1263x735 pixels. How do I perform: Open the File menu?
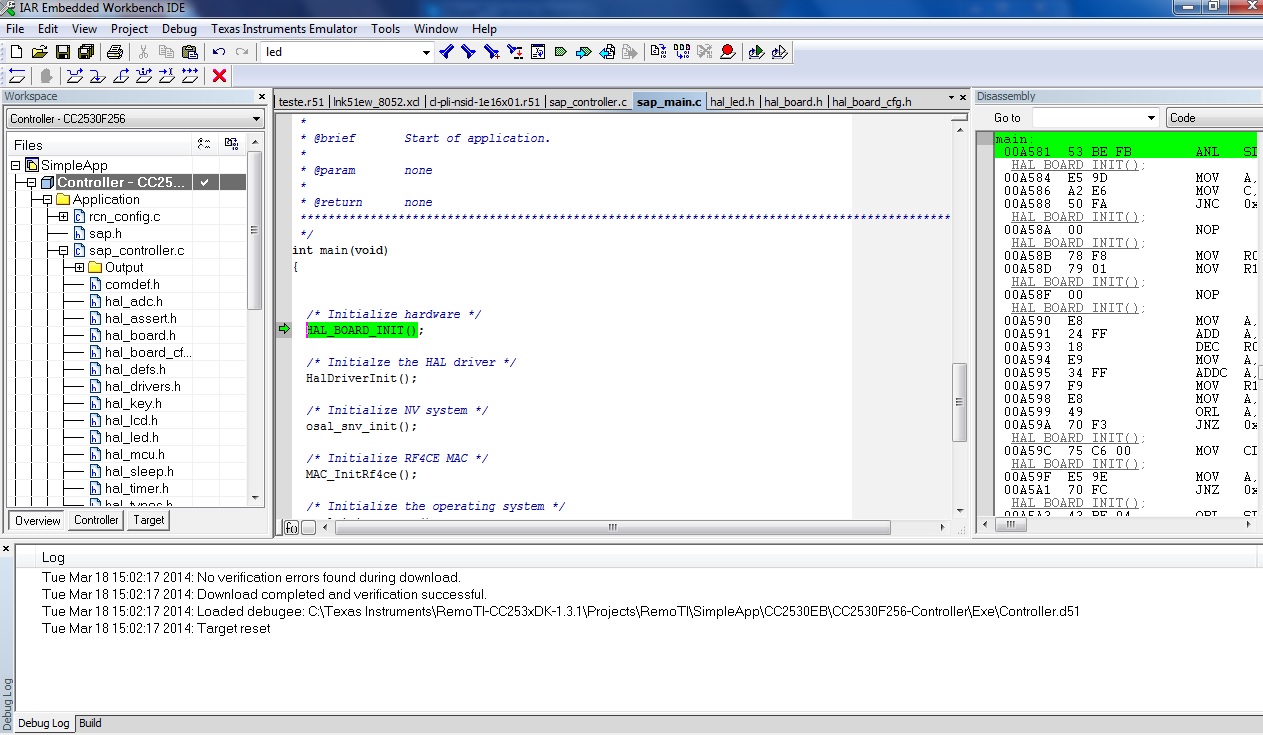click(15, 29)
